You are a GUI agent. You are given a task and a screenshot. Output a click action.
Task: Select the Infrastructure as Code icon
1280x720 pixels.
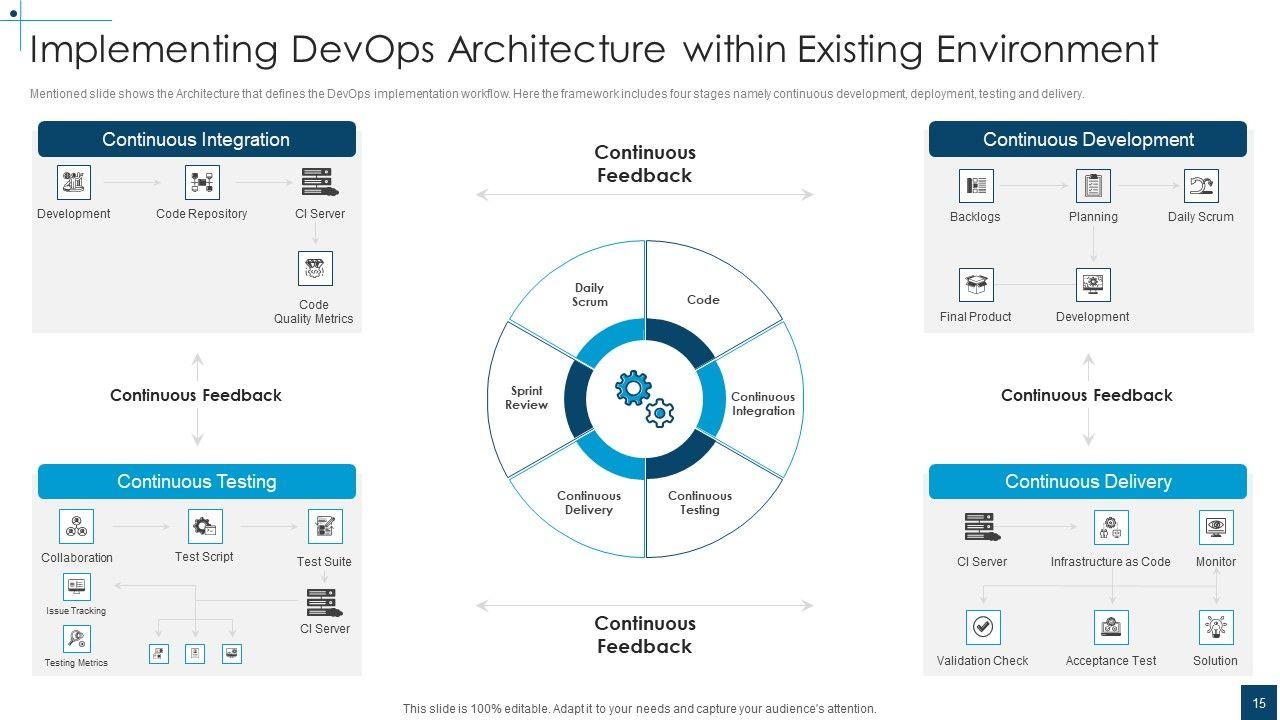click(1111, 527)
